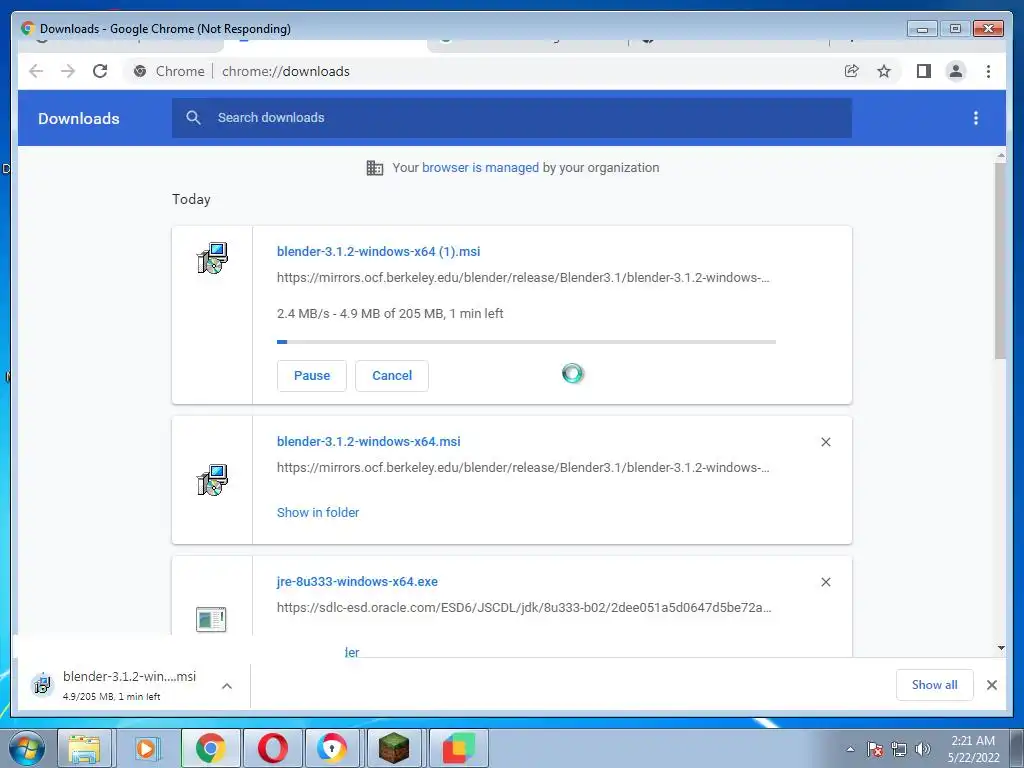Show hidden system tray icons
The height and width of the screenshot is (768, 1024).
coord(850,749)
